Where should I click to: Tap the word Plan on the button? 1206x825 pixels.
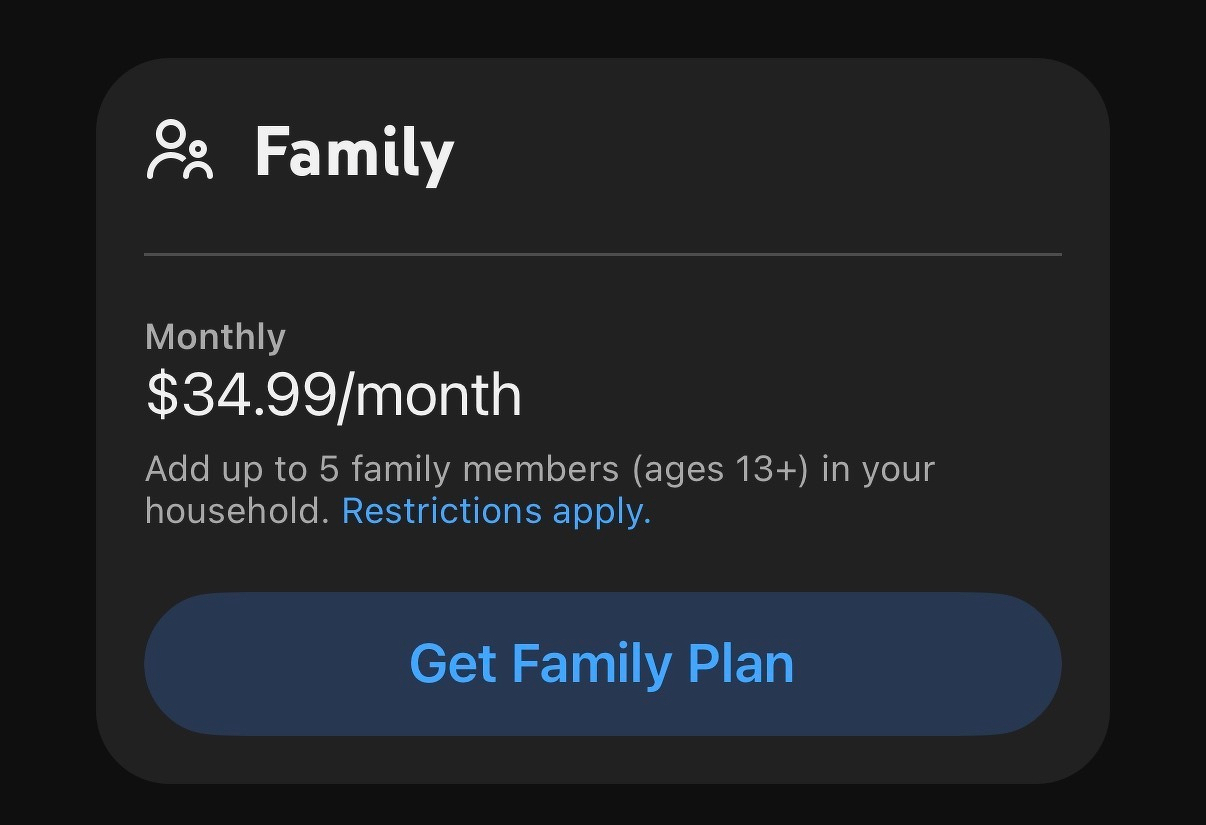(741, 664)
